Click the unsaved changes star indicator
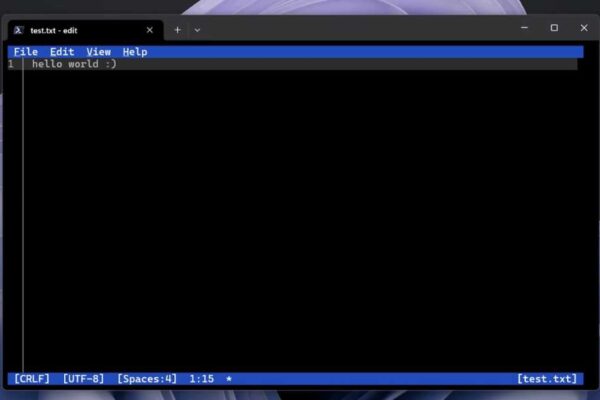600x400 pixels. [x=229, y=379]
